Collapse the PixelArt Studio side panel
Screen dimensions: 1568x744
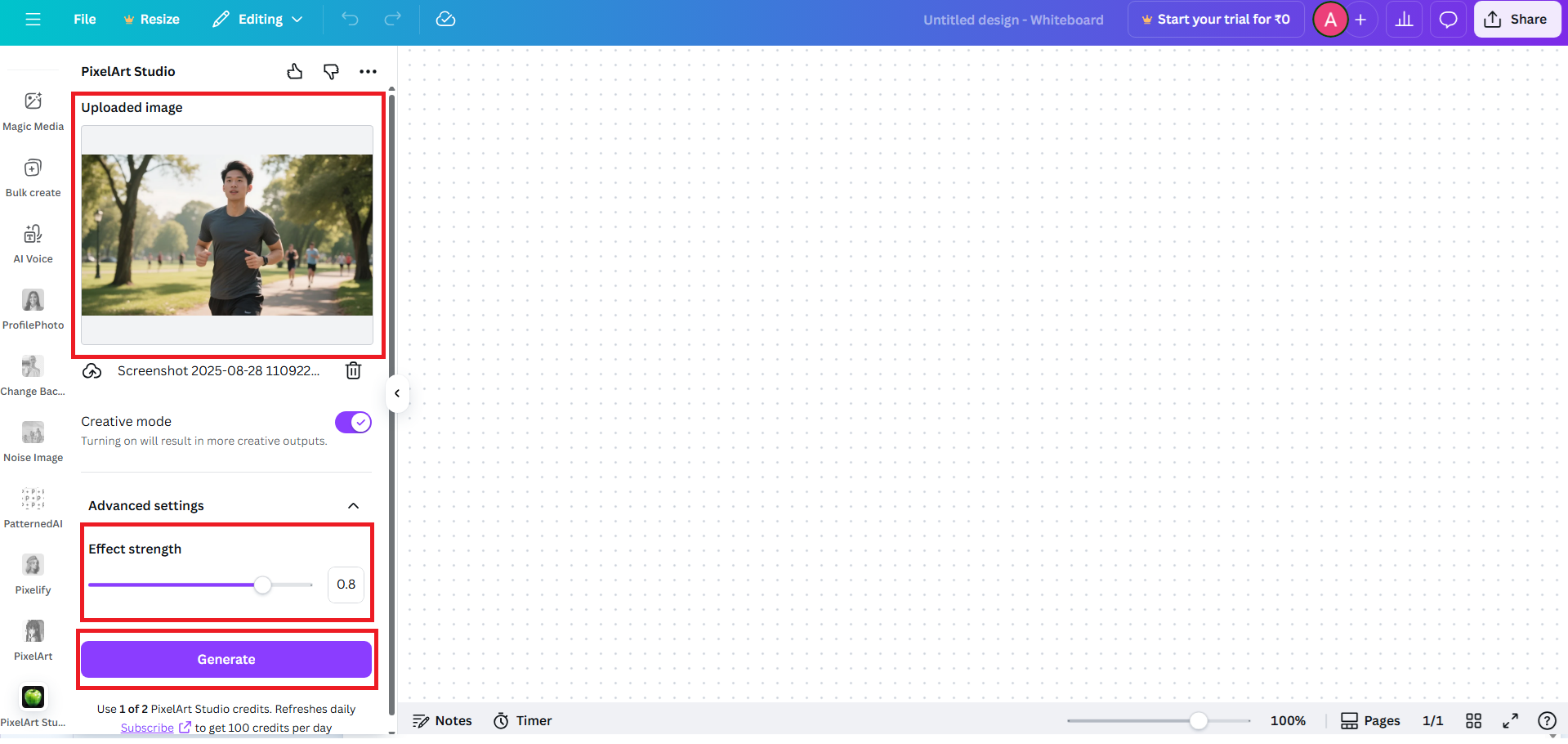(x=397, y=394)
